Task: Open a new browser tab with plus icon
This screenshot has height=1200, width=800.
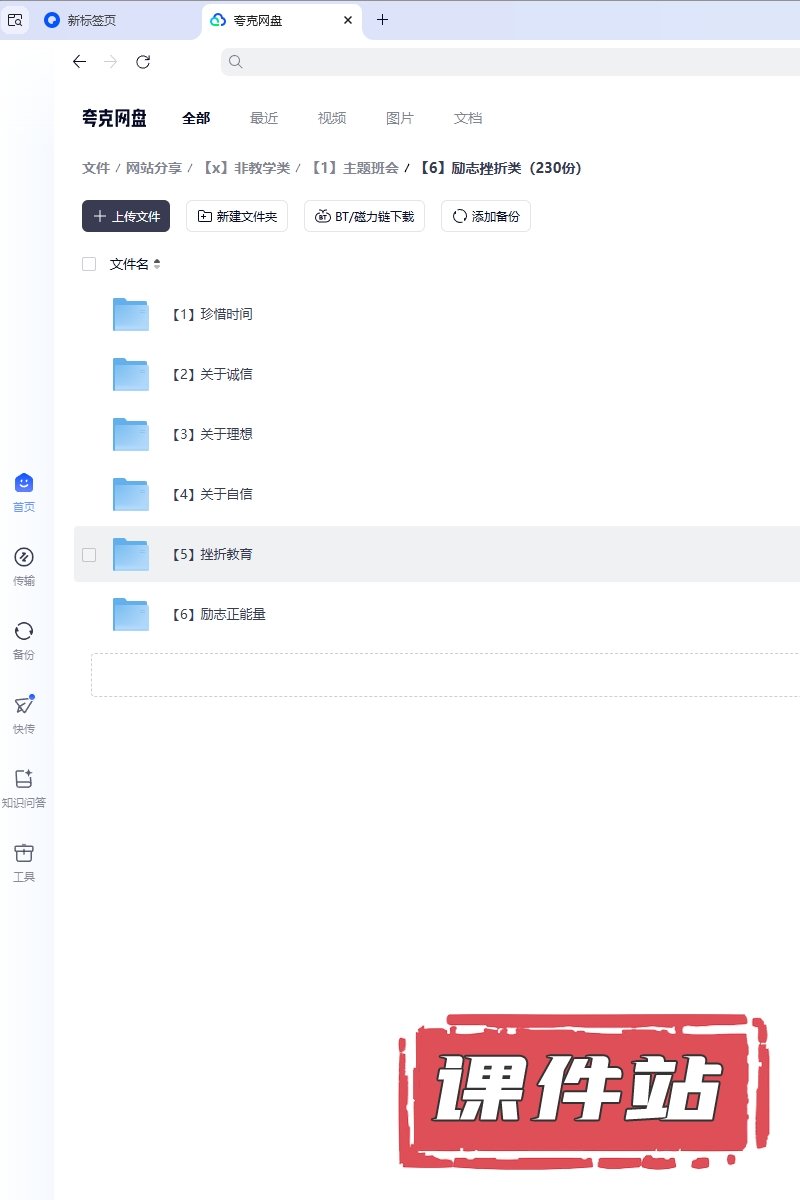Action: point(382,20)
